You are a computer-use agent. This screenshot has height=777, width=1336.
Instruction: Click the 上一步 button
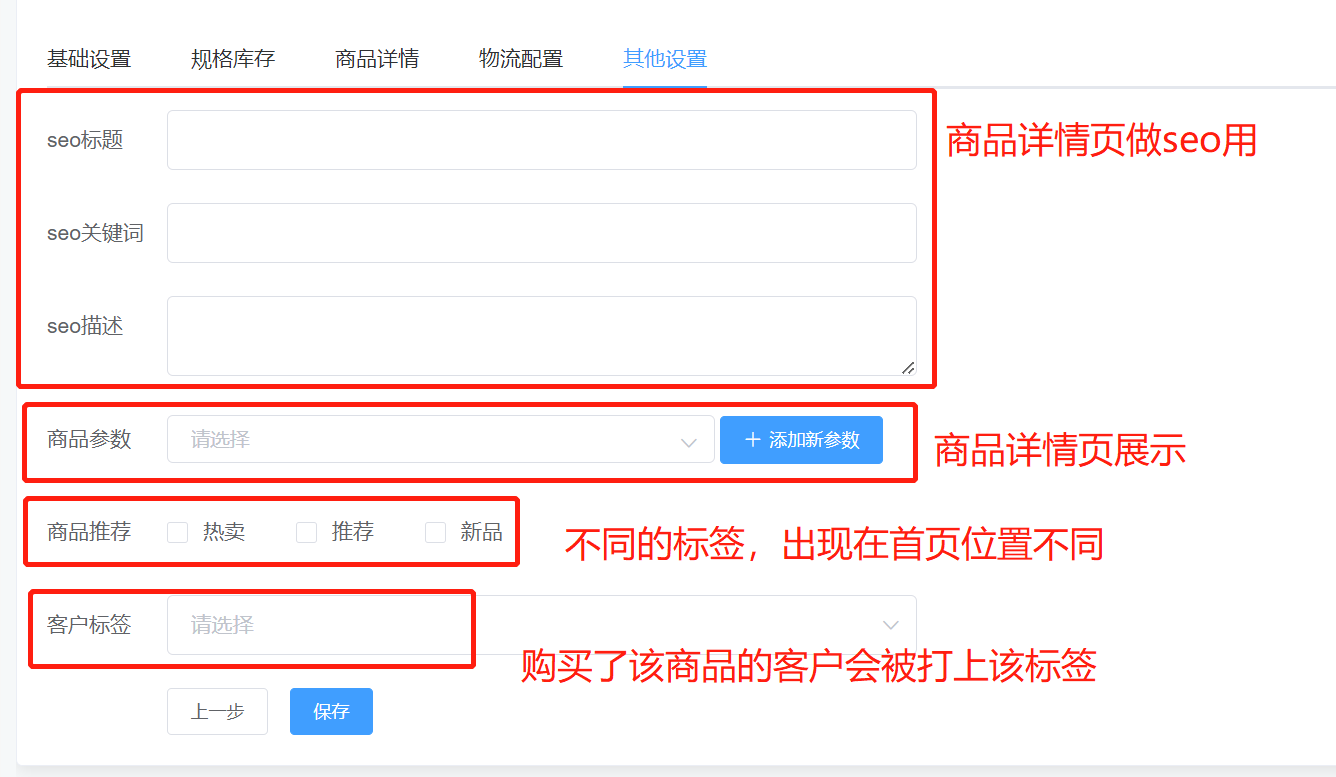tap(217, 711)
